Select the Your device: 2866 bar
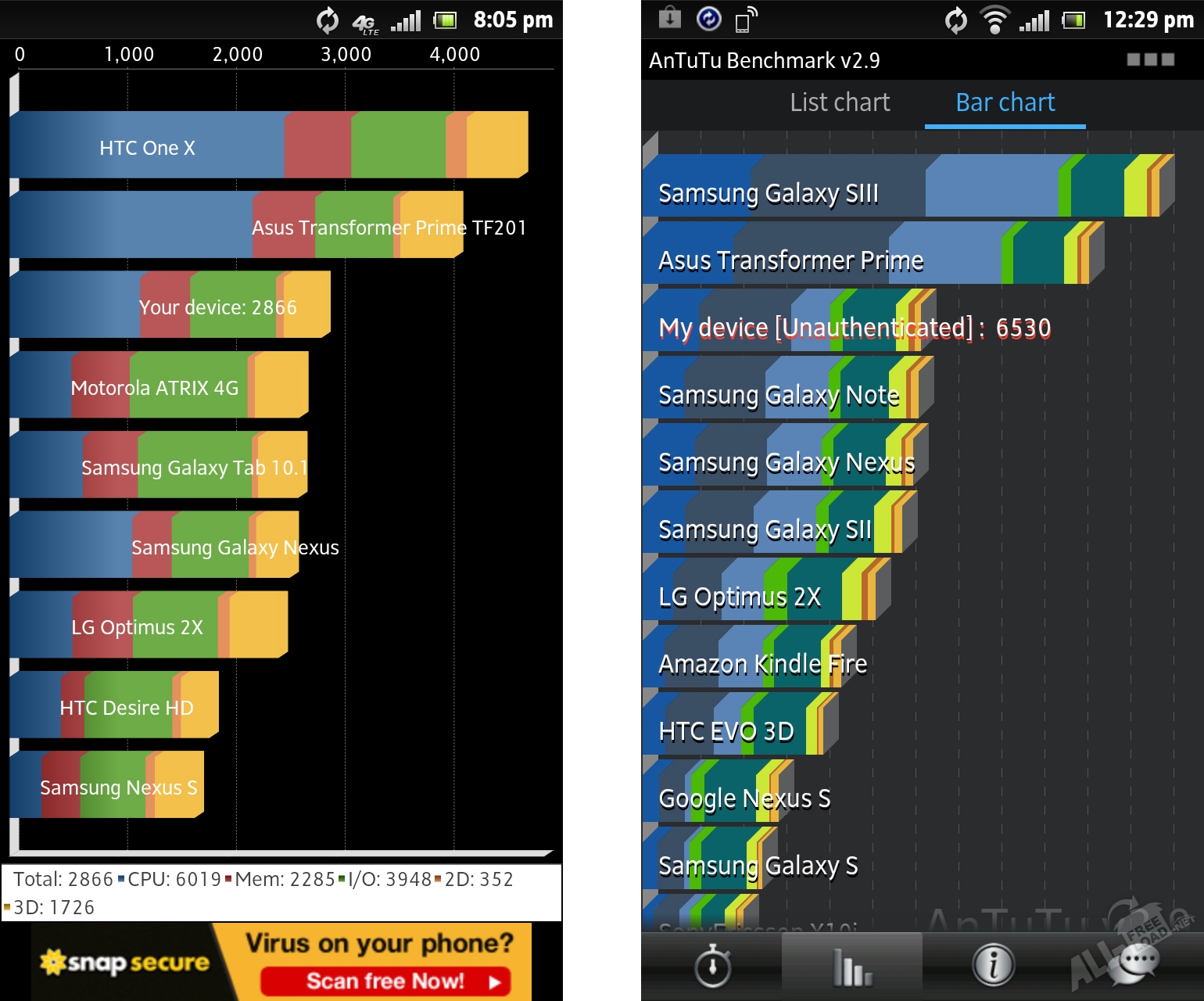This screenshot has height=1001, width=1204. tap(170, 305)
